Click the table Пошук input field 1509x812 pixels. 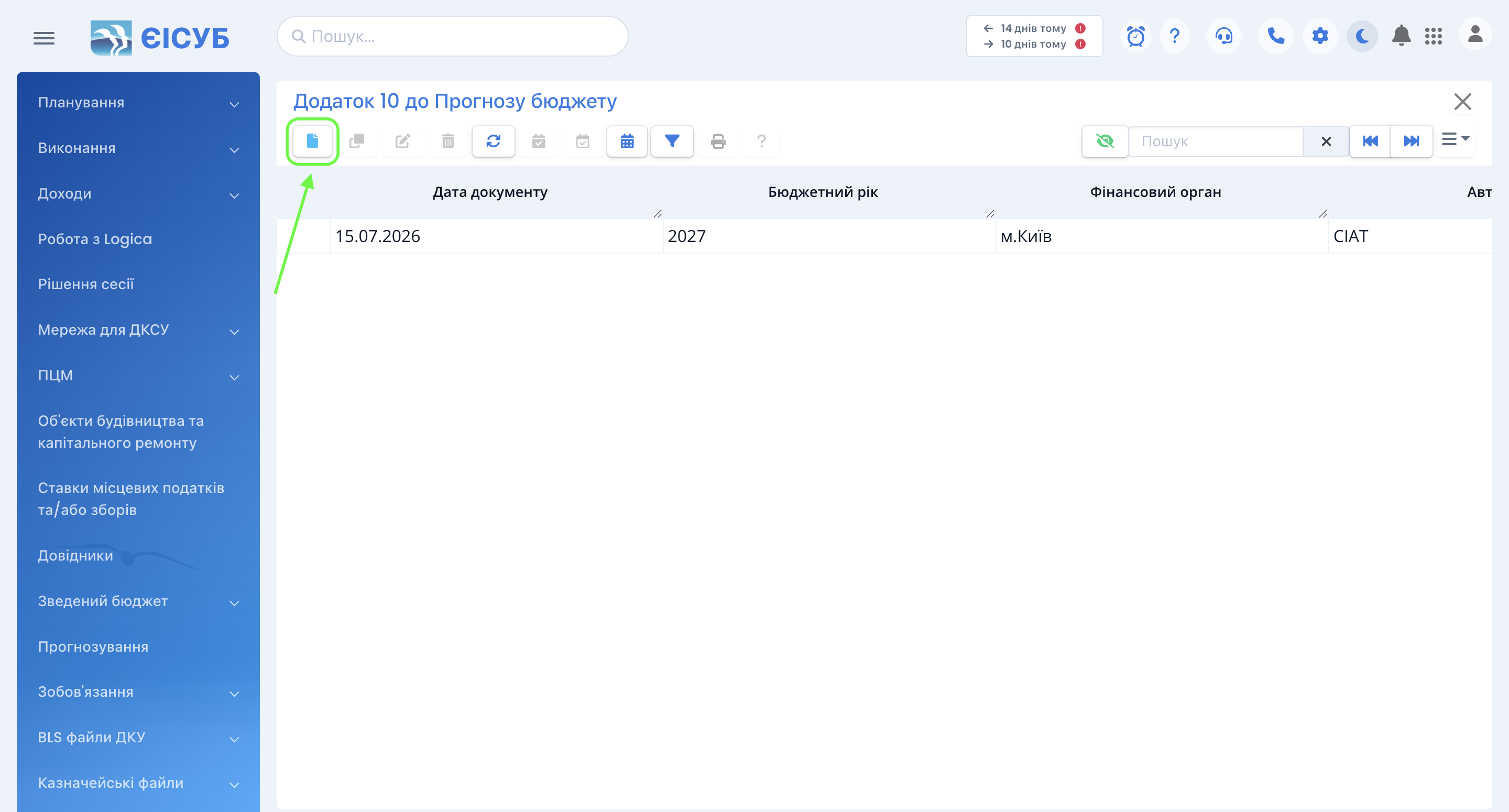click(1216, 141)
